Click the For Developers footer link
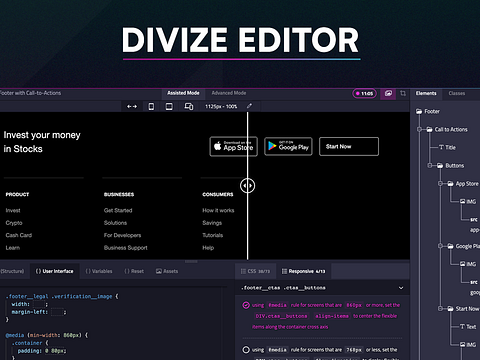Image resolution: width=480 pixels, height=360 pixels. 122,235
